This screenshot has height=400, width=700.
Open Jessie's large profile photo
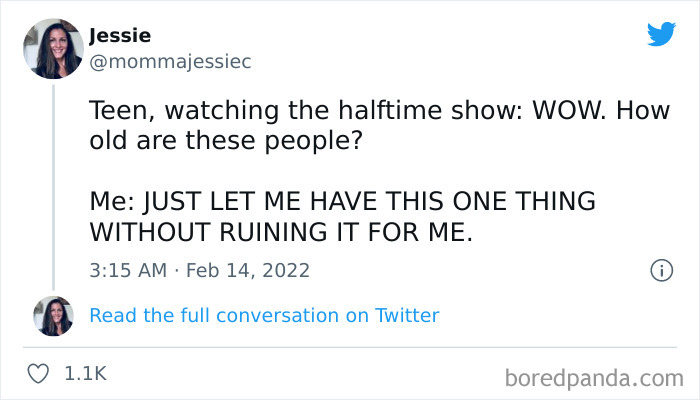click(x=53, y=48)
